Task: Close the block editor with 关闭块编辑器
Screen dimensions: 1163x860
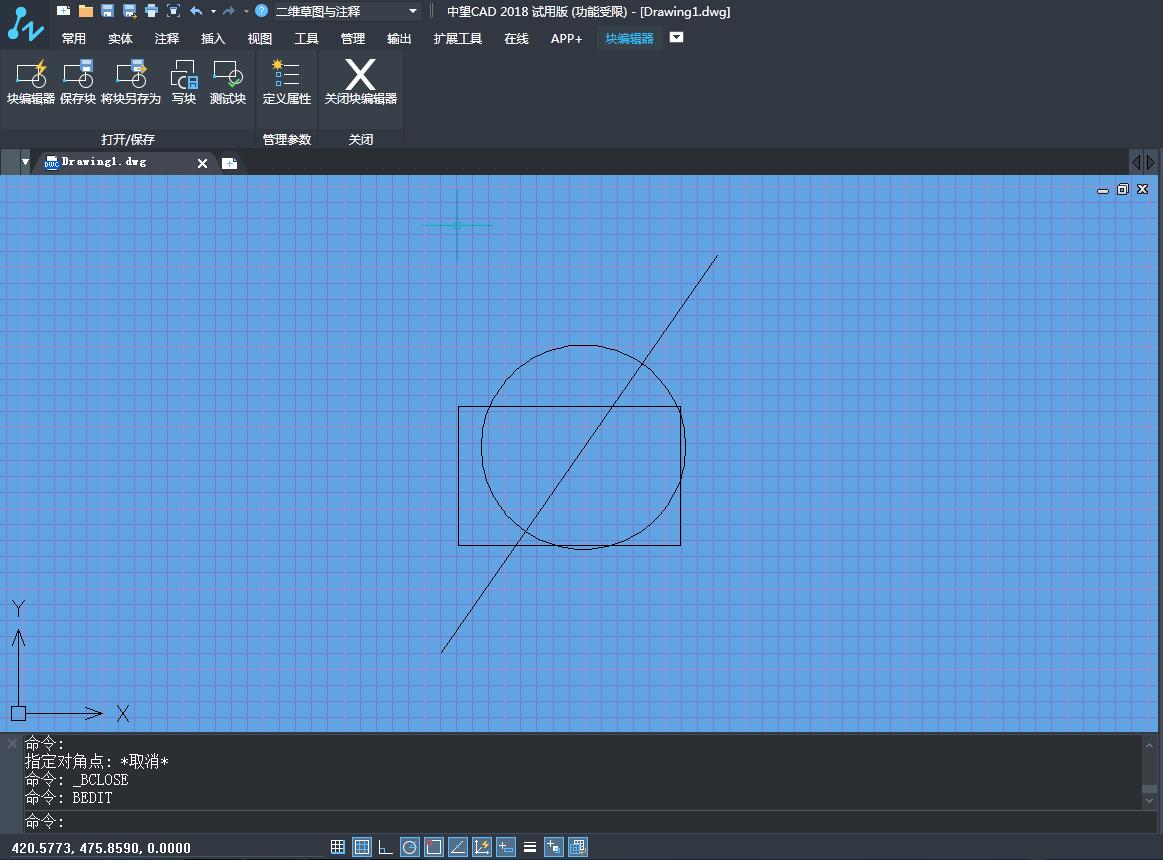Action: 361,82
